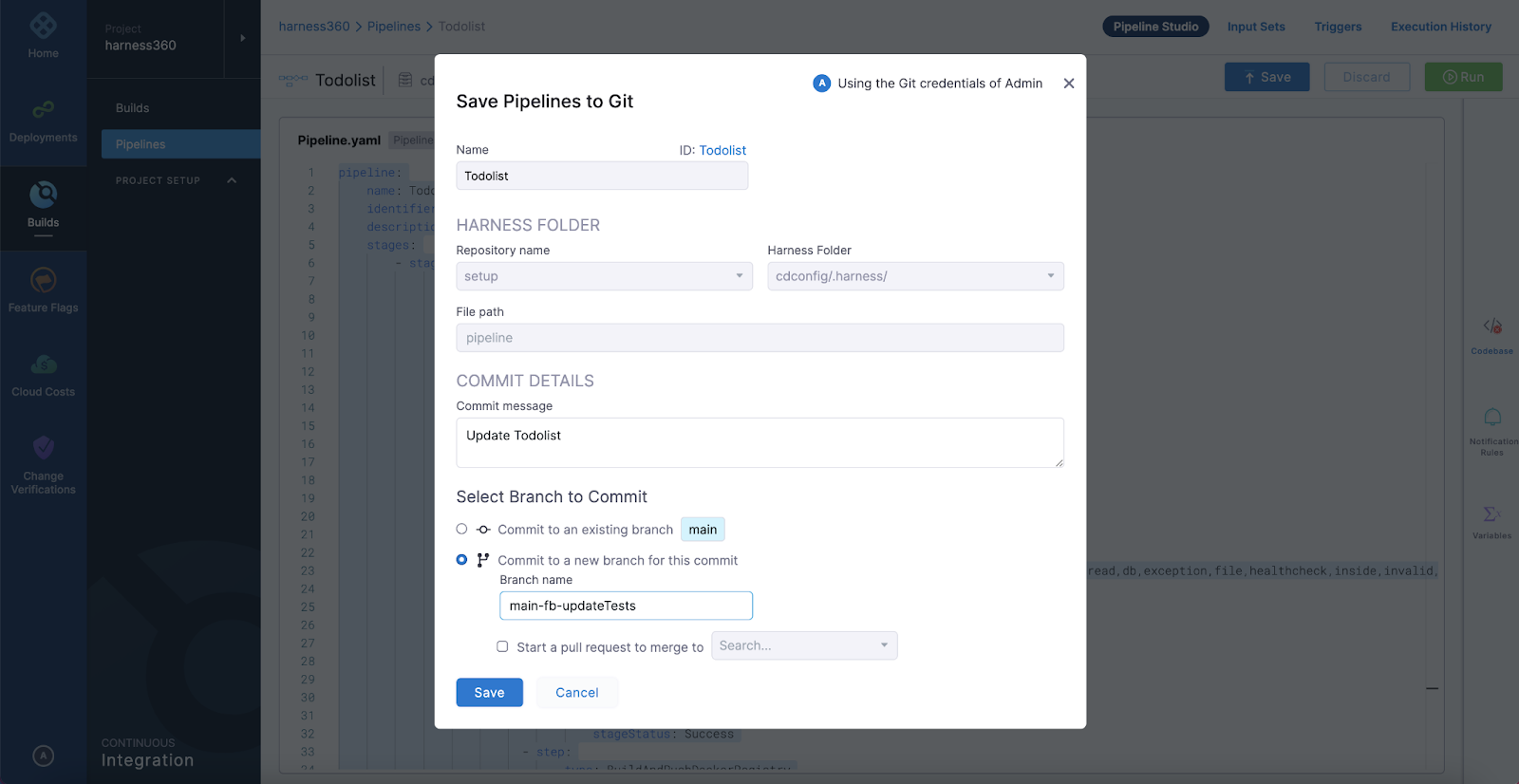Enable Start a pull request checkbox

coord(502,646)
